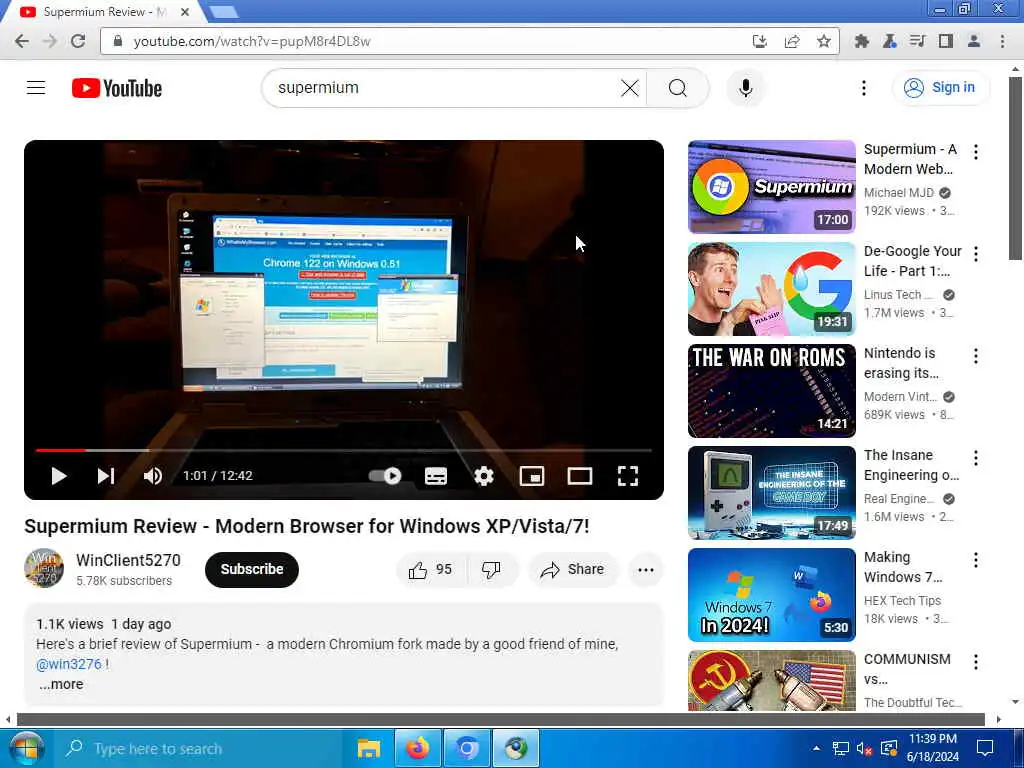Viewport: 1024px width, 768px height.
Task: Seek on the video progress bar
Action: (x=344, y=450)
